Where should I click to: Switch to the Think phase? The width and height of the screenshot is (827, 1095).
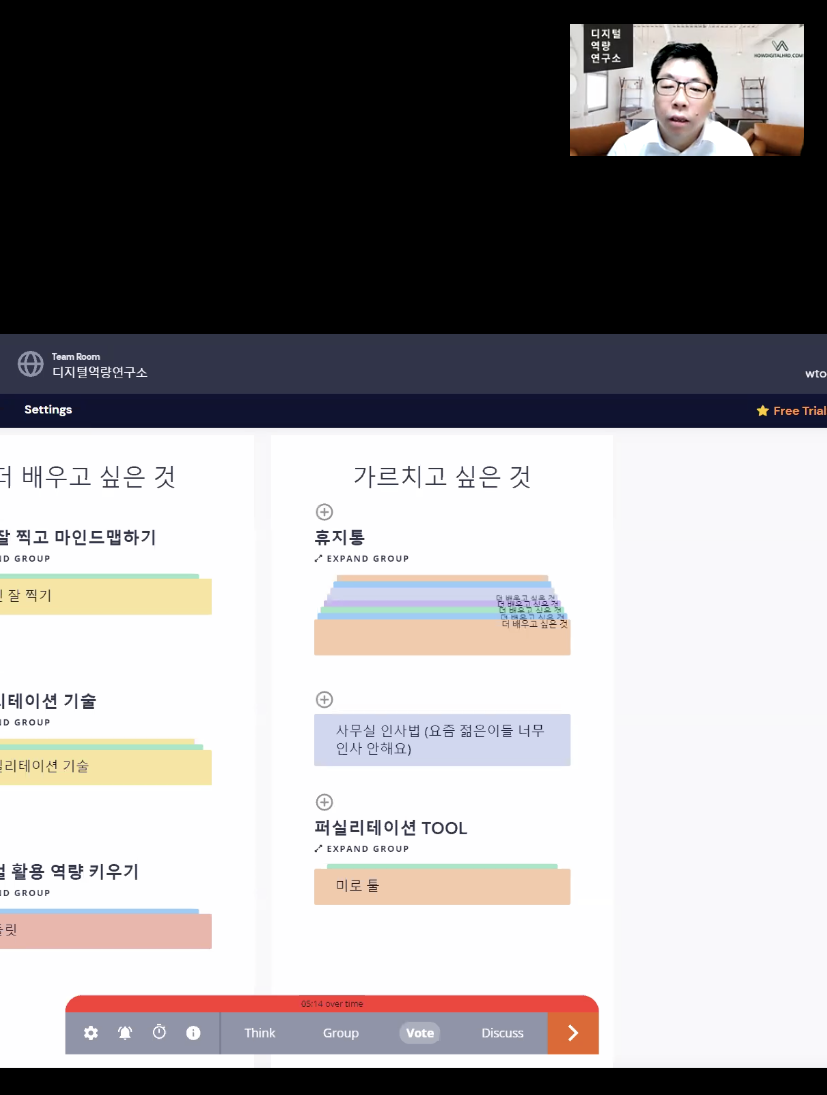(260, 1033)
